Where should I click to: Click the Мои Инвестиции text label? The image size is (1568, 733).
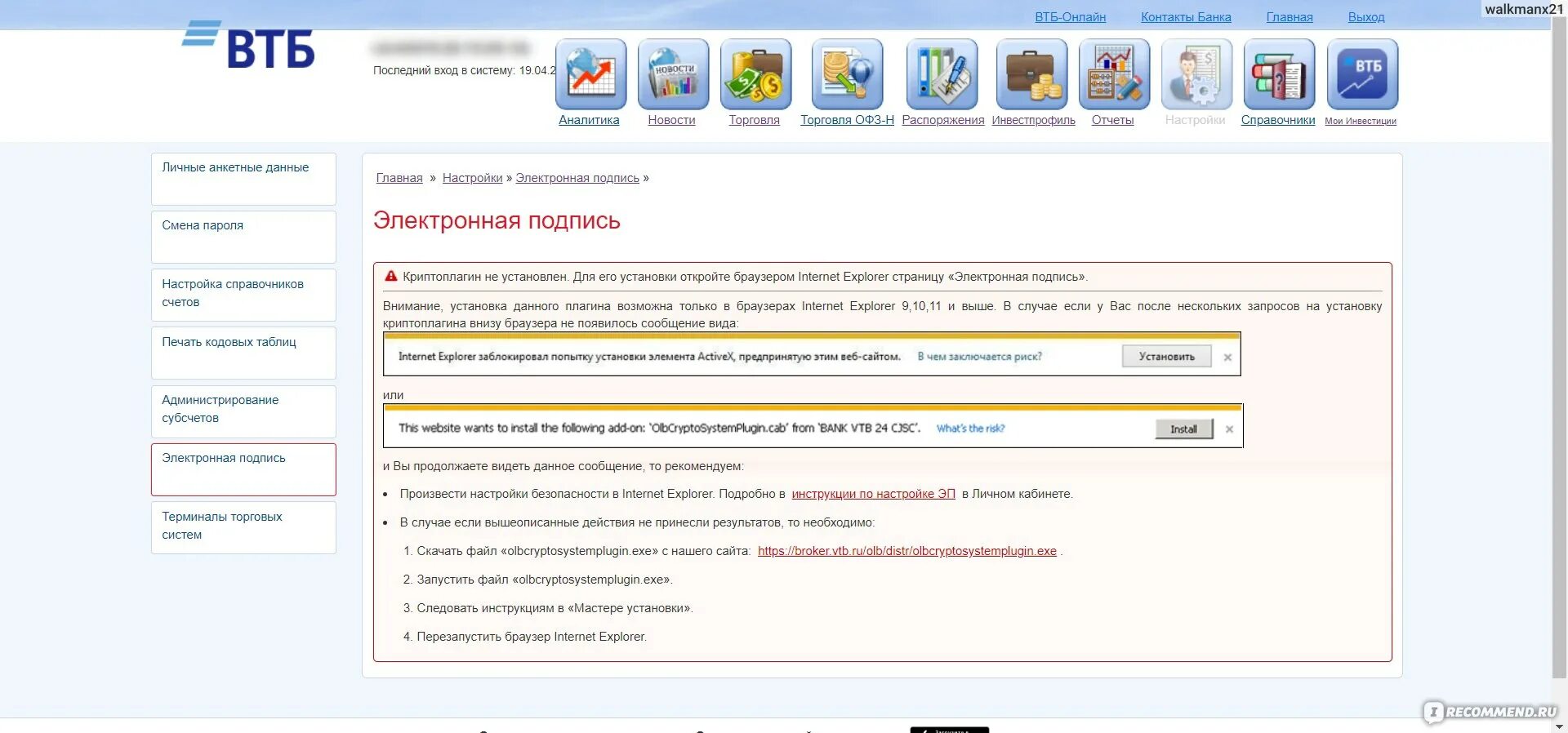pos(1361,121)
